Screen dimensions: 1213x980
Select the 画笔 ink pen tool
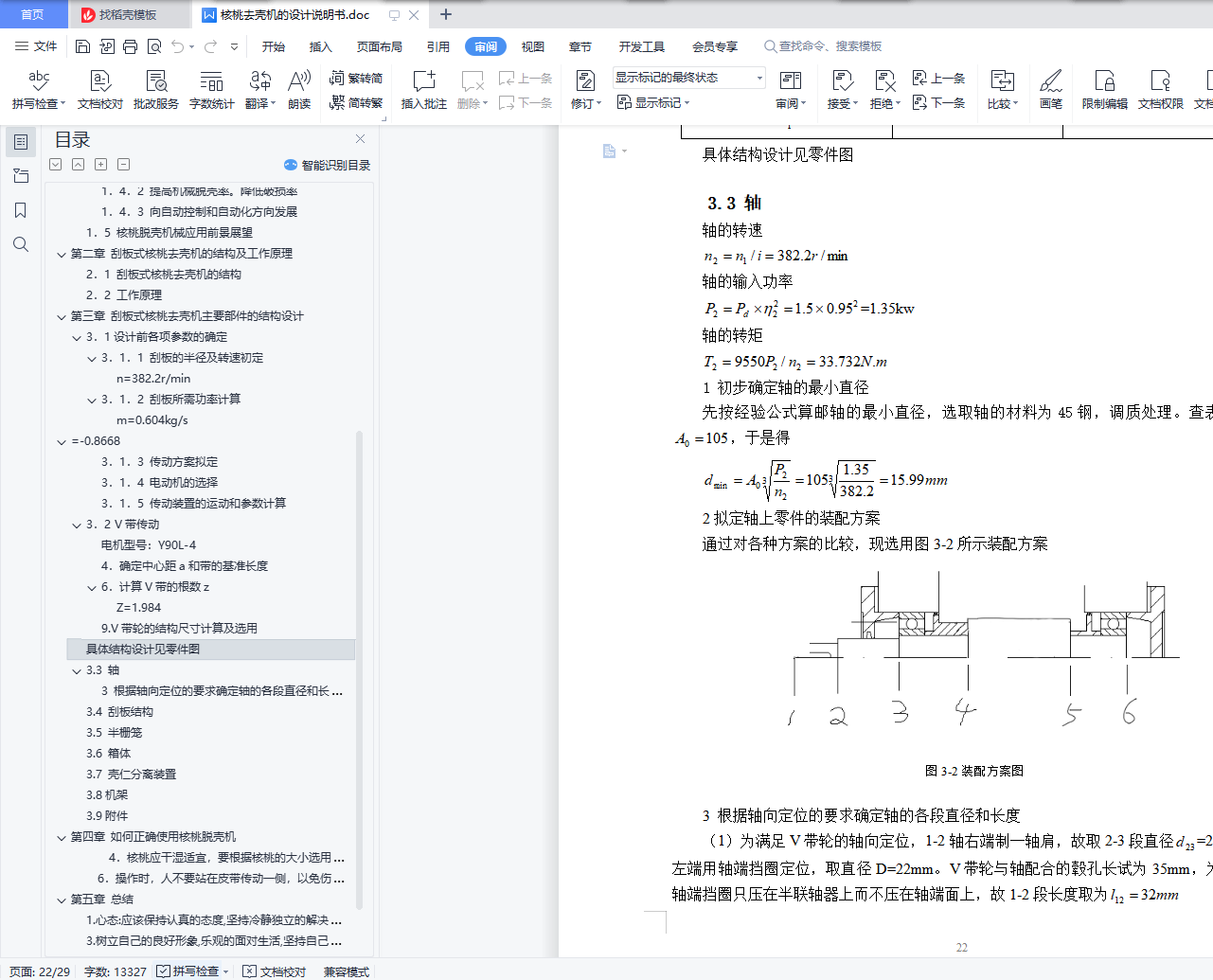pos(1051,90)
